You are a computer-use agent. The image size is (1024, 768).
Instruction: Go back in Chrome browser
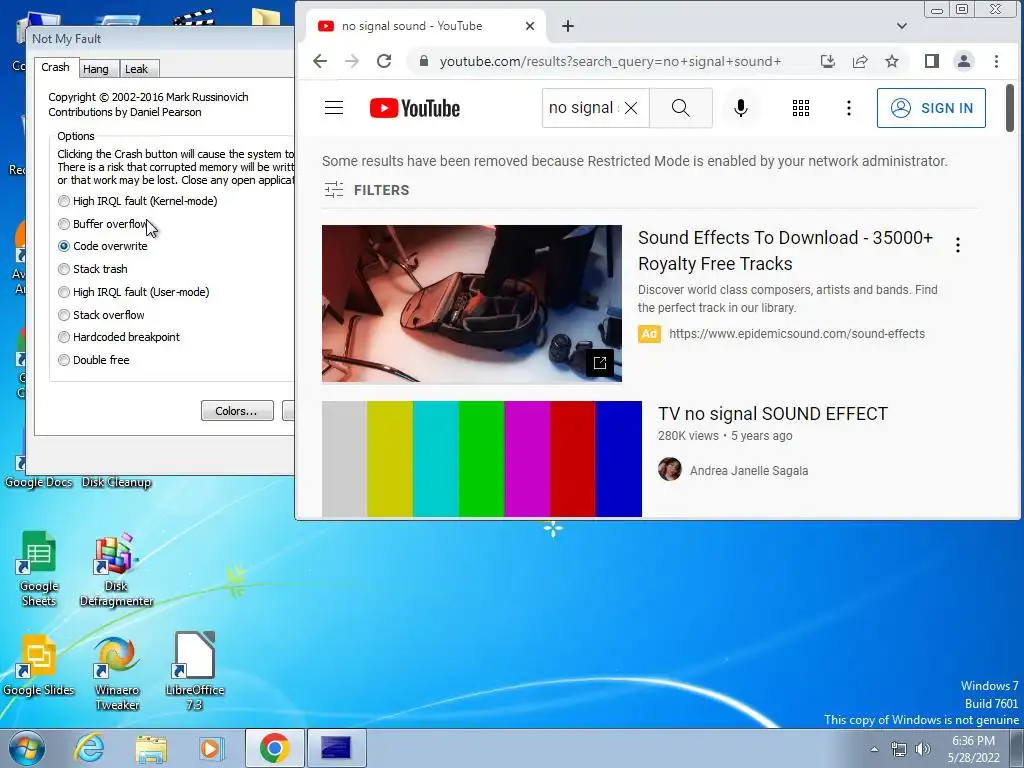pos(319,61)
